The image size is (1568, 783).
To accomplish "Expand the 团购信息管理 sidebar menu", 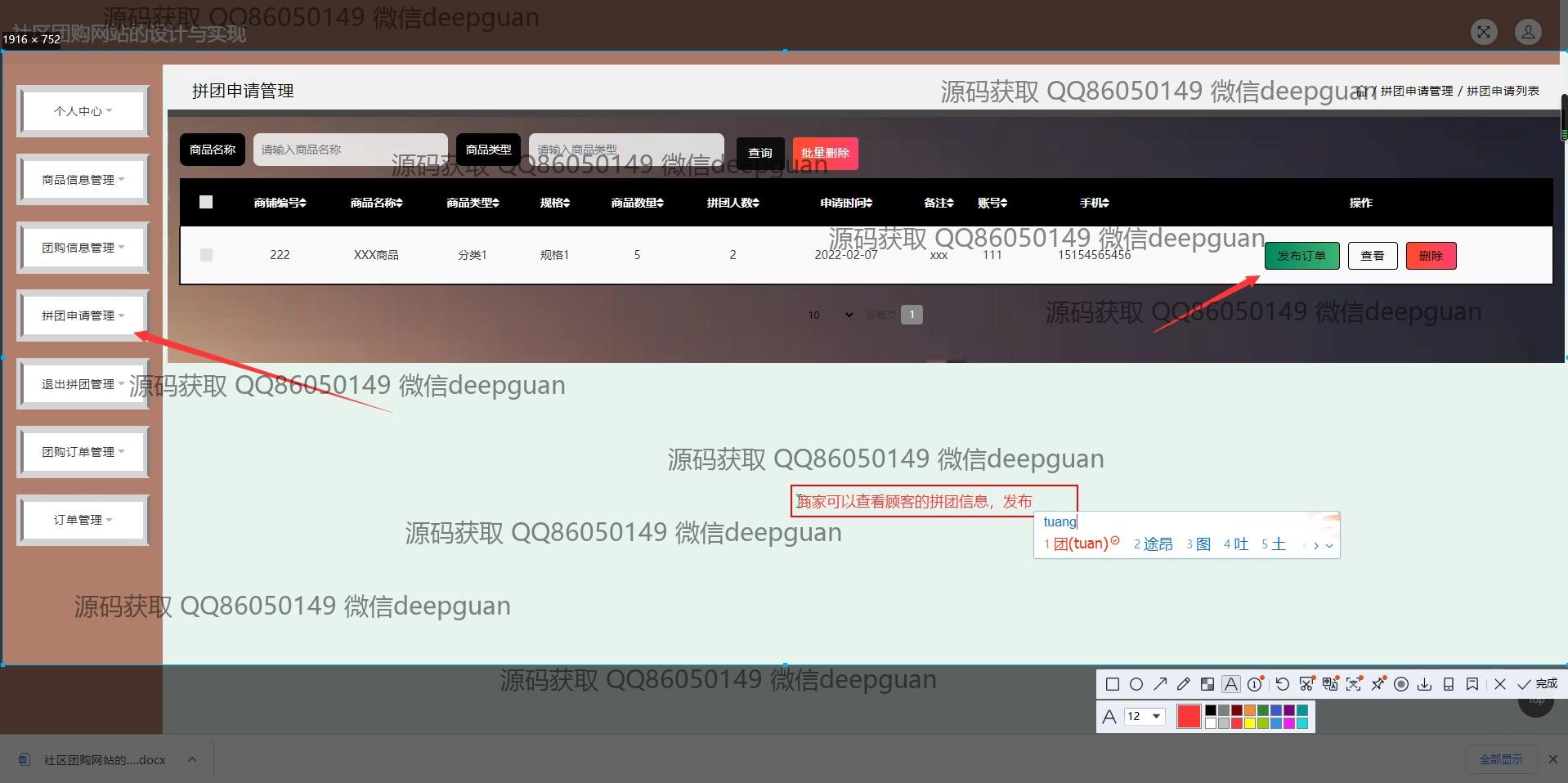I will click(83, 248).
